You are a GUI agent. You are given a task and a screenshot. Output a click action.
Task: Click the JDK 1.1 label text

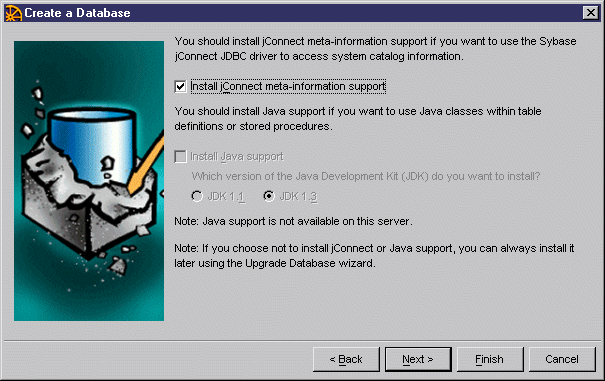click(226, 197)
